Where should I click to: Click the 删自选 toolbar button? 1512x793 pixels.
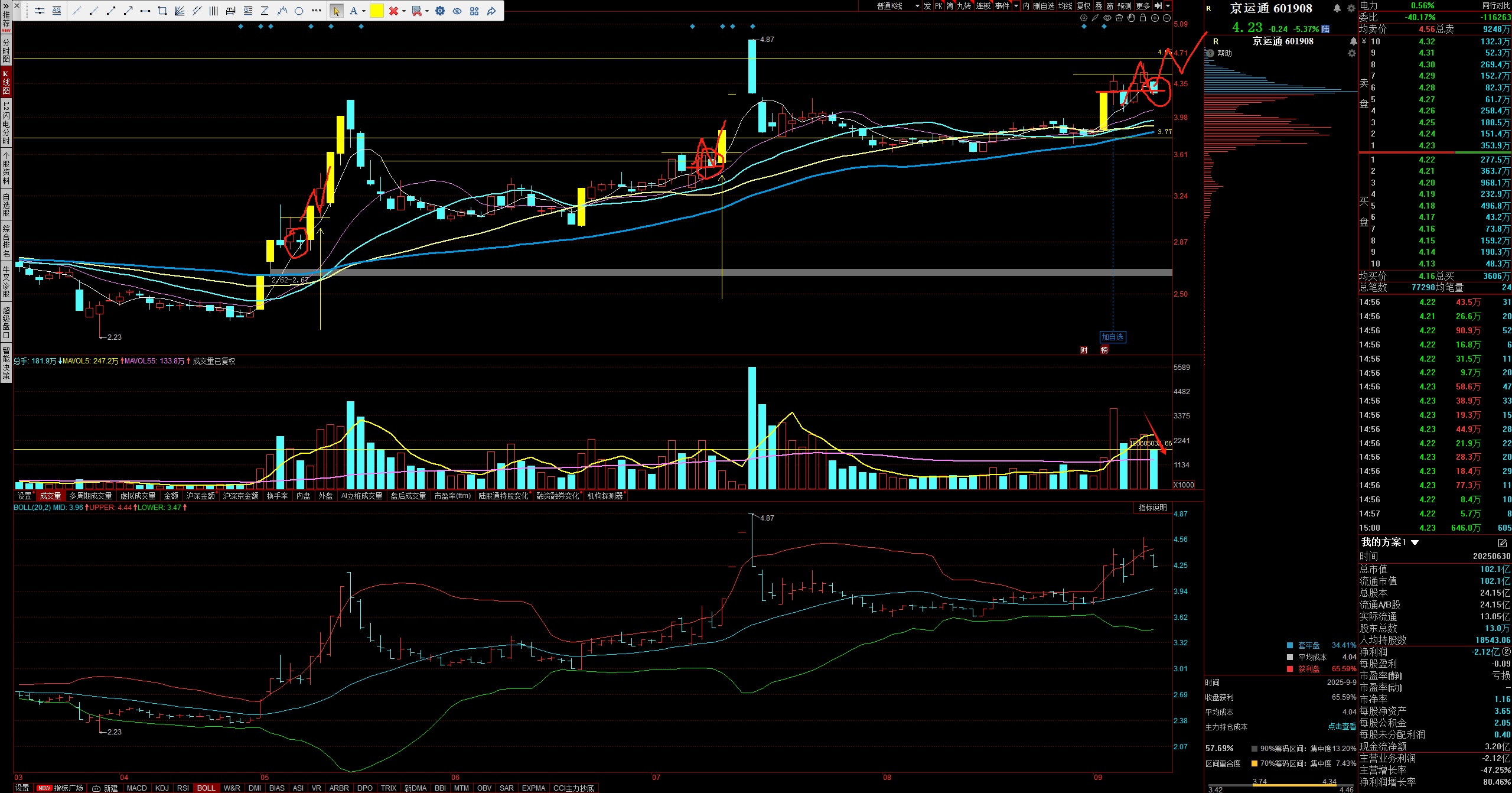pyautogui.click(x=1044, y=6)
